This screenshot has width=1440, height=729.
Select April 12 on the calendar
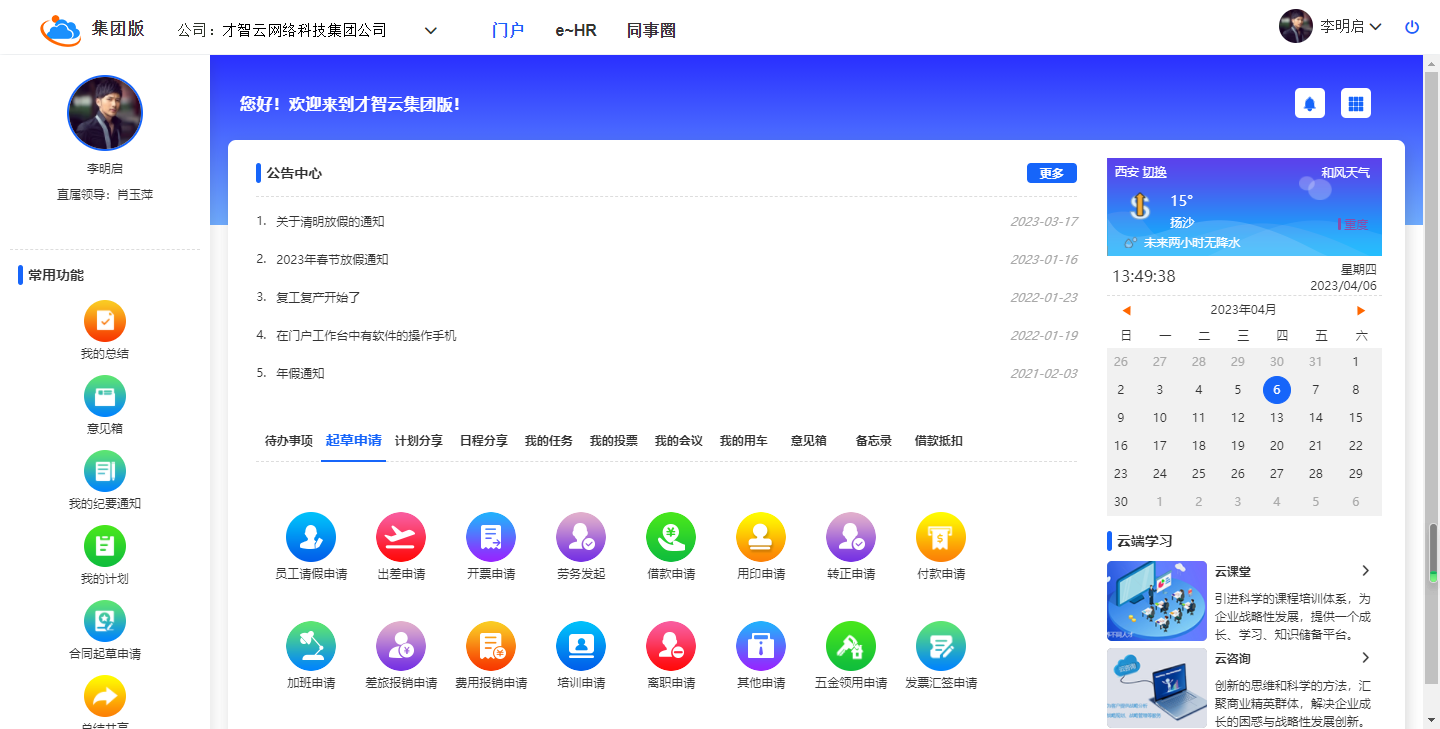coord(1237,417)
